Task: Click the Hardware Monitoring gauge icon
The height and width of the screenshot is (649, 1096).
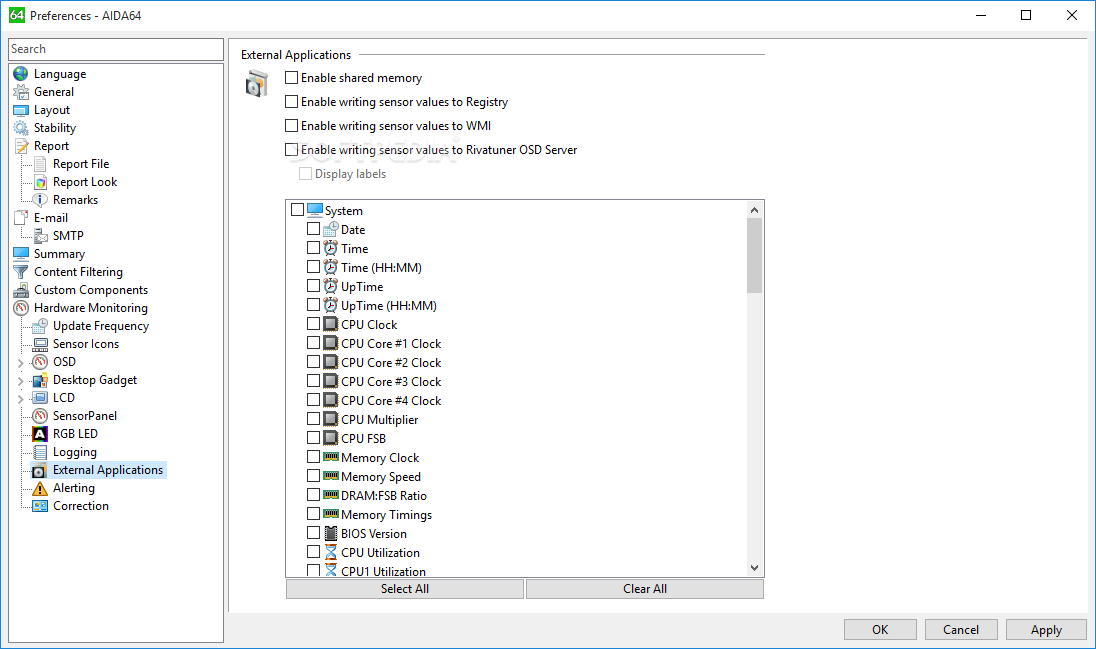Action: click(21, 308)
